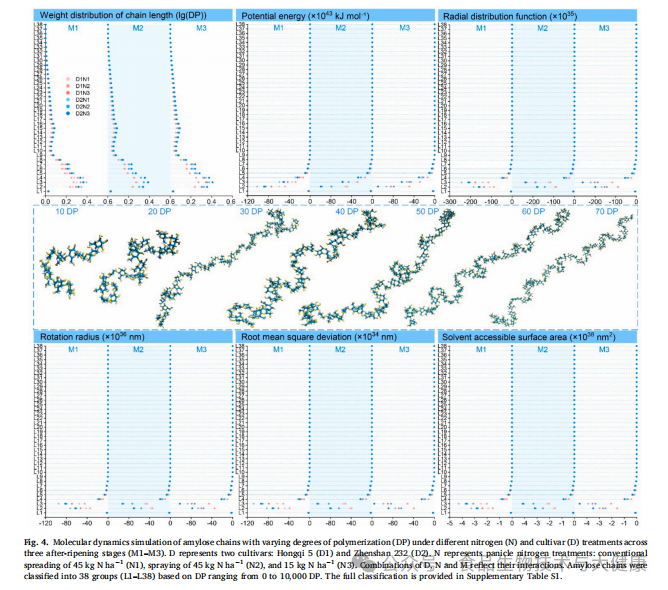668x590 pixels.
Task: Click the D2N3 legend marker
Action: pos(66,113)
